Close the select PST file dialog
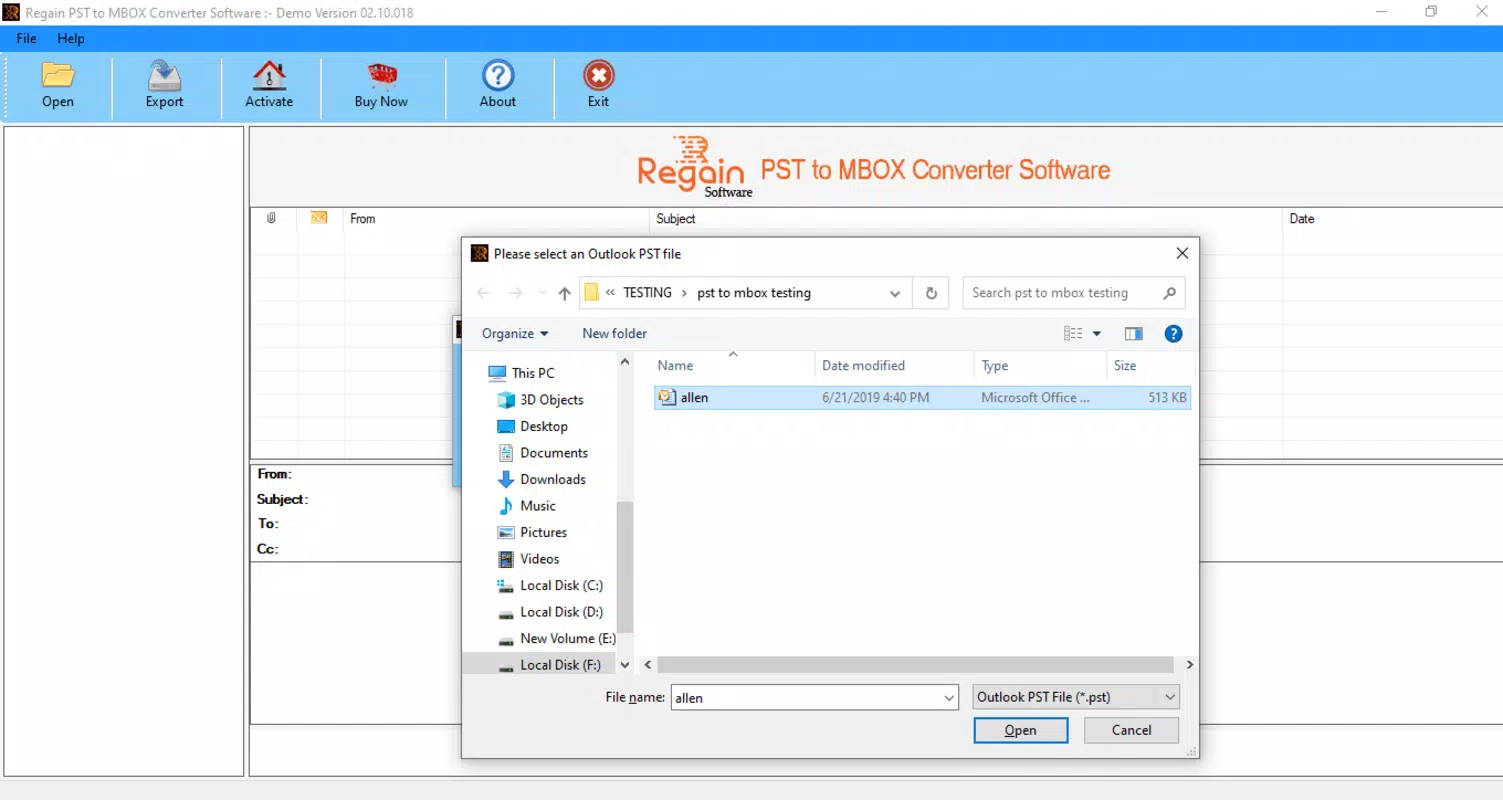Viewport: 1503px width, 800px height. pyautogui.click(x=1182, y=254)
